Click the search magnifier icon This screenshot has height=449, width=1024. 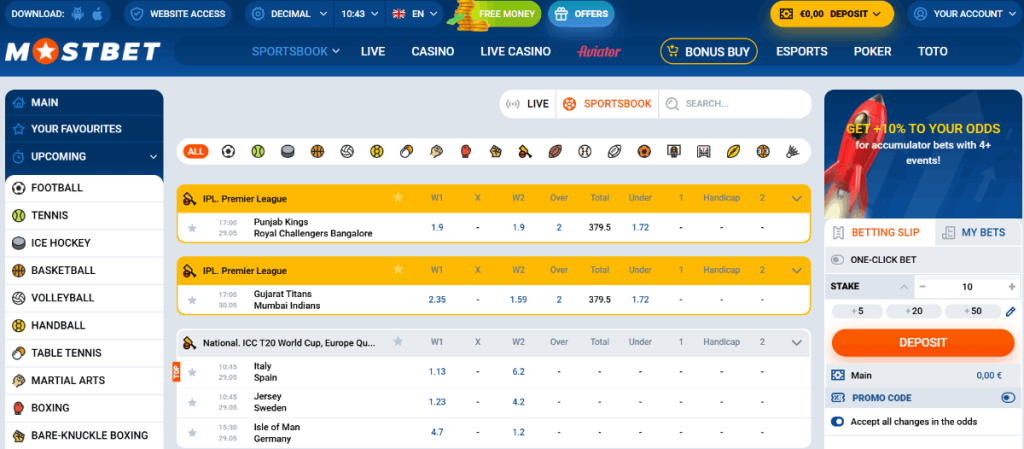672,104
